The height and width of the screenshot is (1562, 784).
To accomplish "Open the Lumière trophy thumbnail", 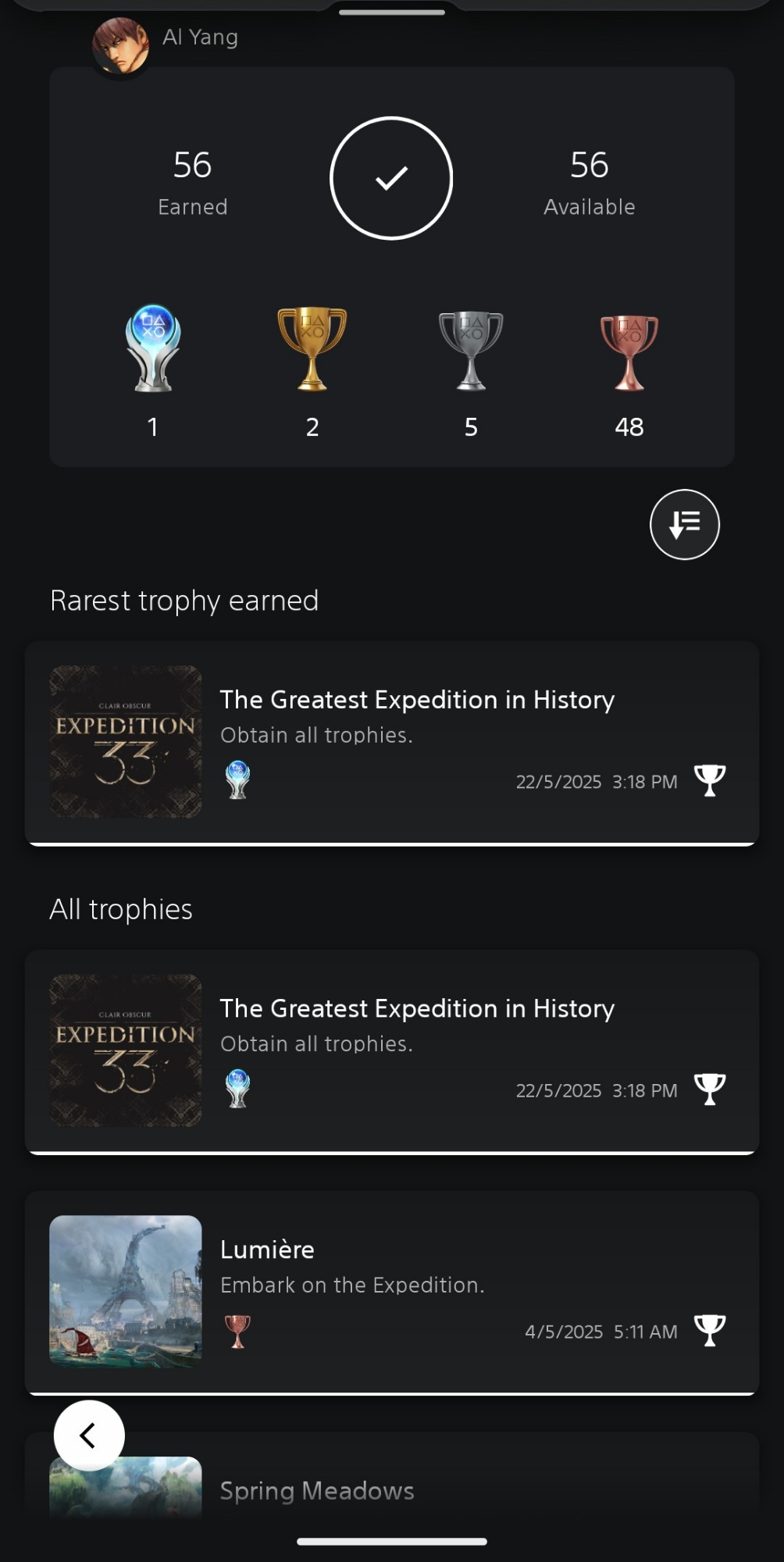I will click(x=126, y=1291).
